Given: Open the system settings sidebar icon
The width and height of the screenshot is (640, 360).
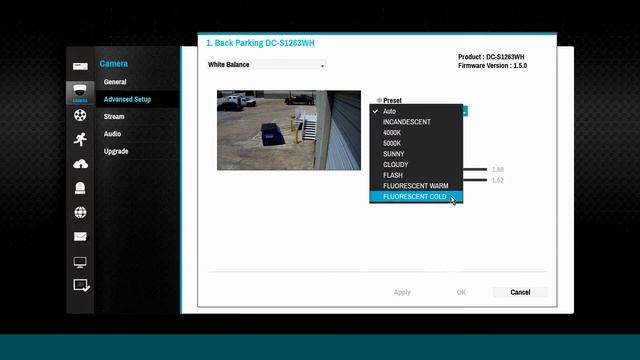Looking at the screenshot, I should pos(80,66).
